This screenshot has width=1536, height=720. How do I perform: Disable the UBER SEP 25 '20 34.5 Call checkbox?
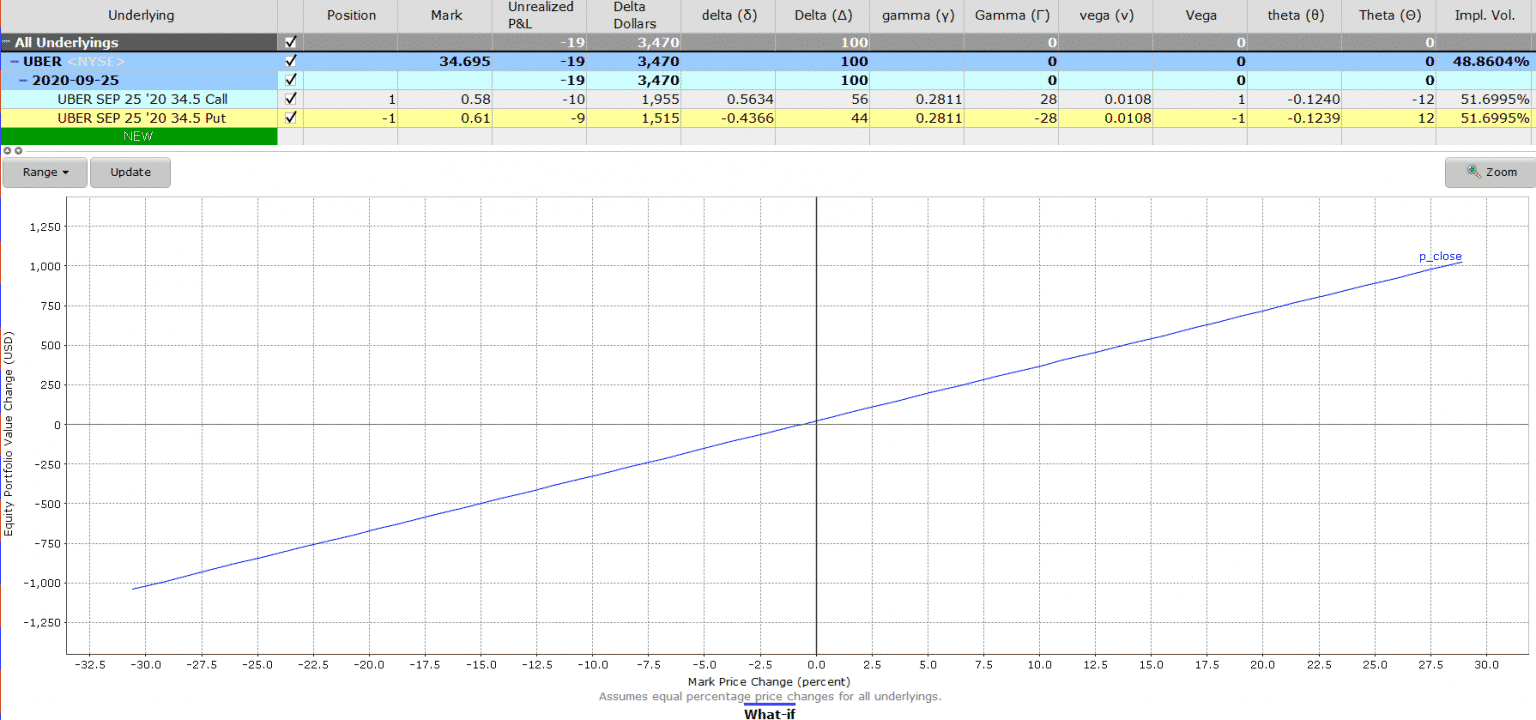[x=290, y=98]
